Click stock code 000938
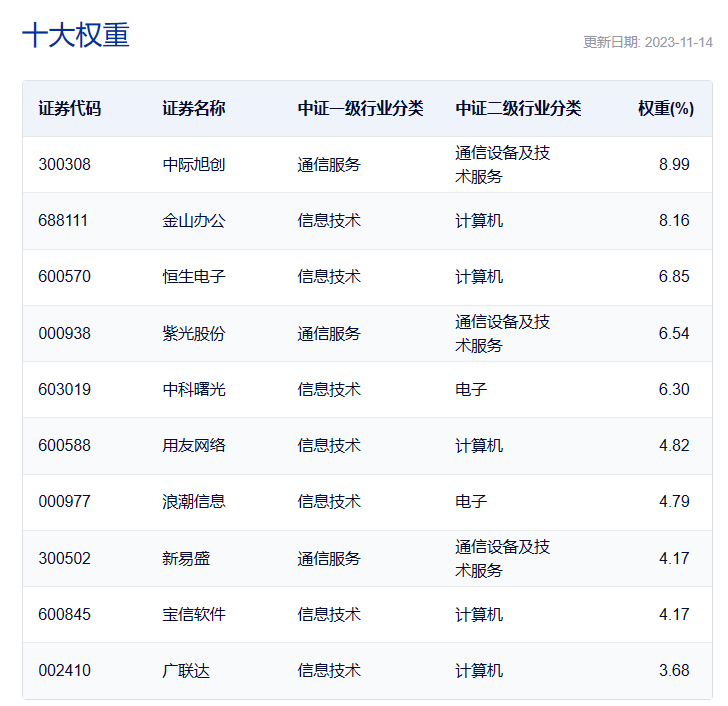 (65, 333)
